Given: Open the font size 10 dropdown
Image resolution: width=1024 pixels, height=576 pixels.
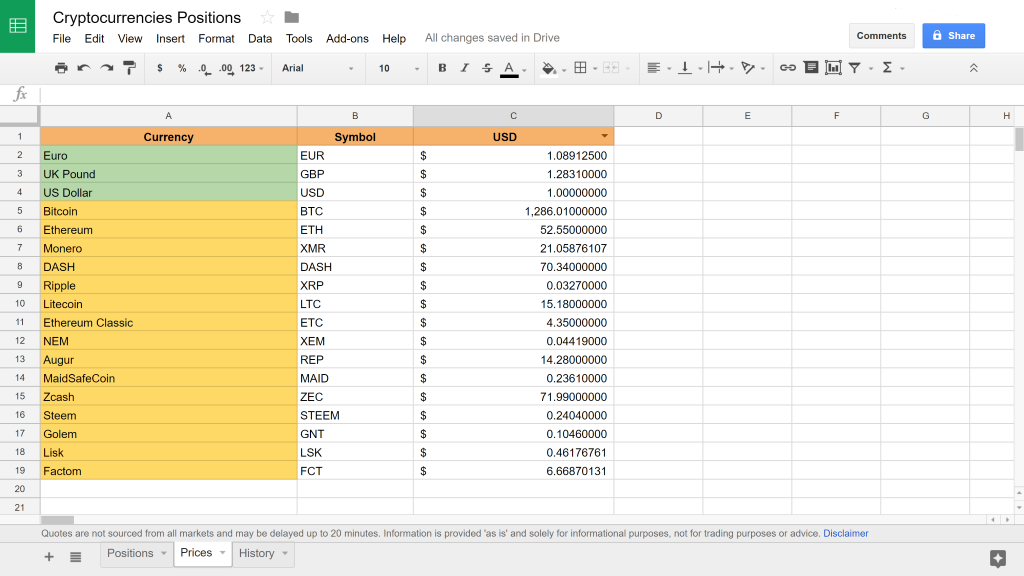Looking at the screenshot, I should 398,68.
